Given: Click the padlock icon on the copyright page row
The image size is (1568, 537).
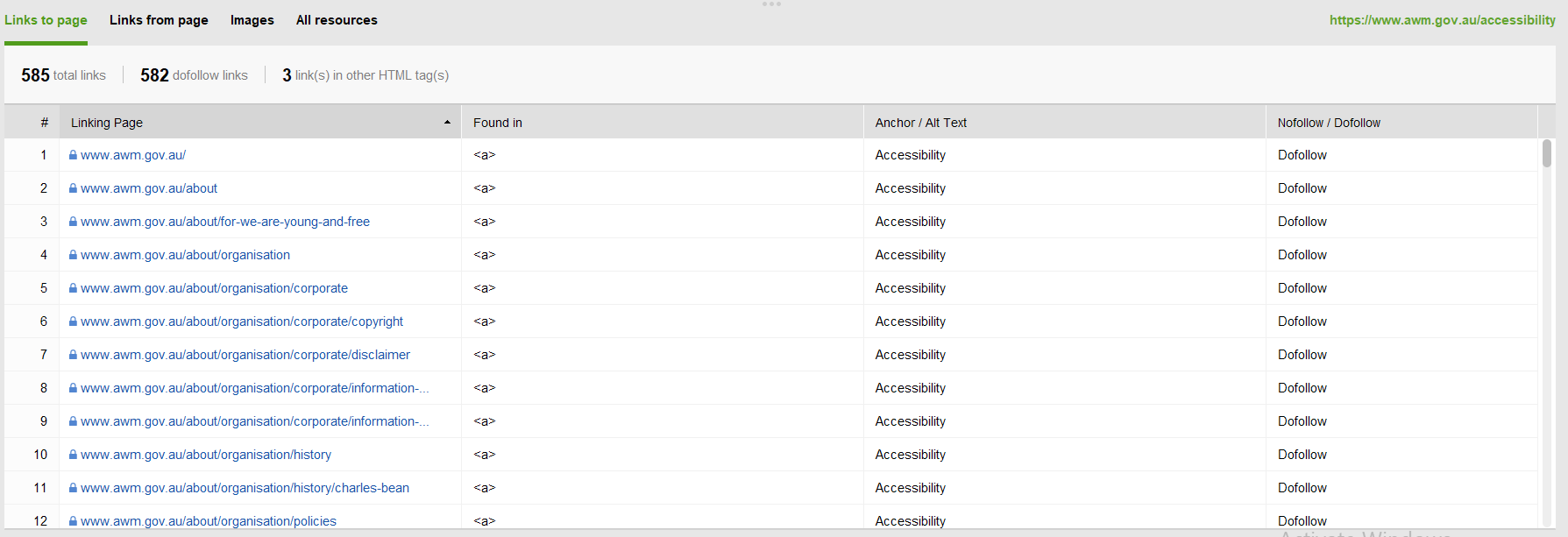Looking at the screenshot, I should (73, 321).
